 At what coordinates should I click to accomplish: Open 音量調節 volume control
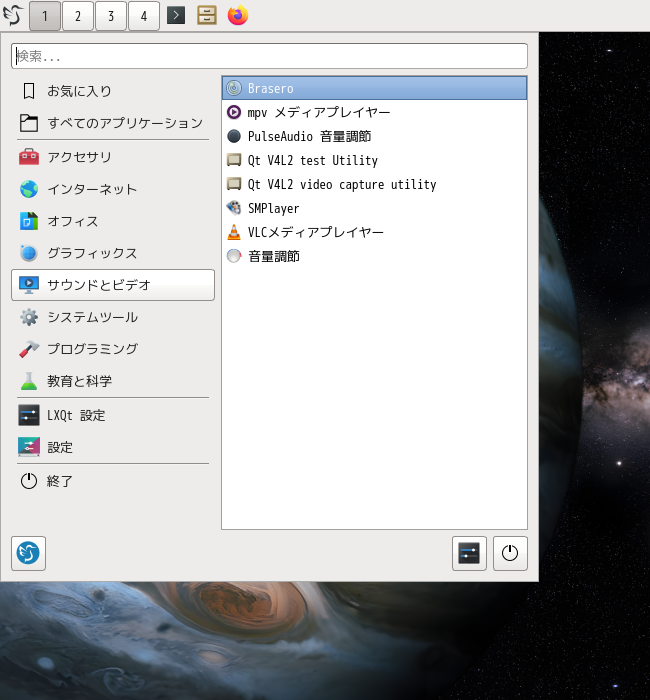coord(273,256)
